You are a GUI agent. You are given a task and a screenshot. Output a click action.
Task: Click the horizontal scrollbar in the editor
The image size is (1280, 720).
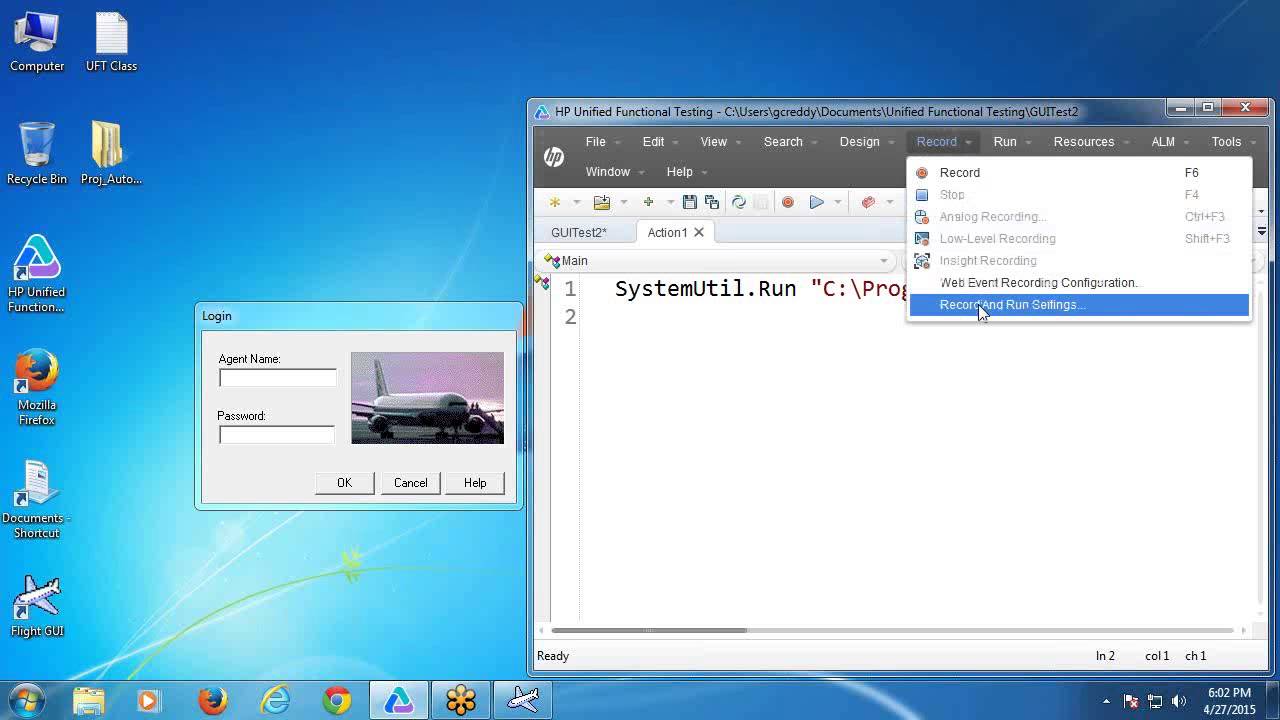649,630
